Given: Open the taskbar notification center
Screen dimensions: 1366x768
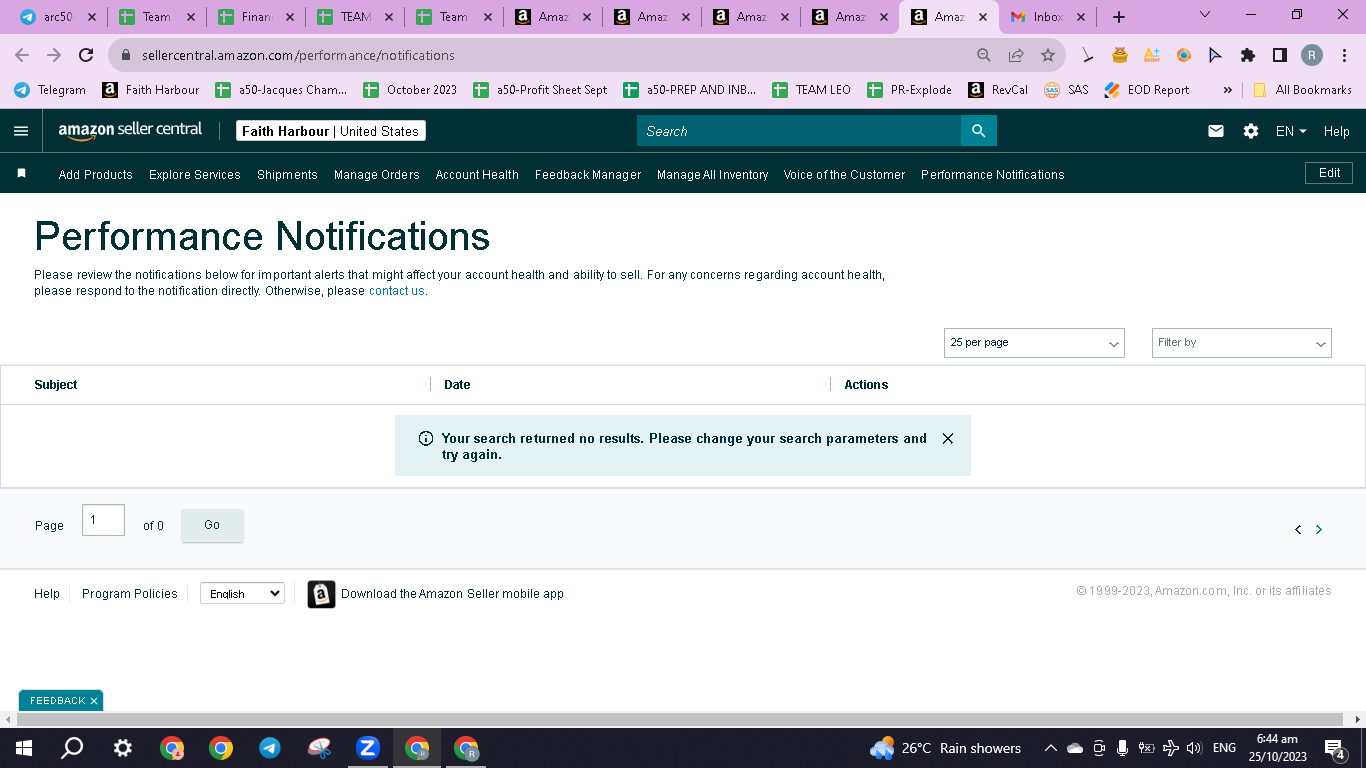Looking at the screenshot, I should click(1335, 748).
